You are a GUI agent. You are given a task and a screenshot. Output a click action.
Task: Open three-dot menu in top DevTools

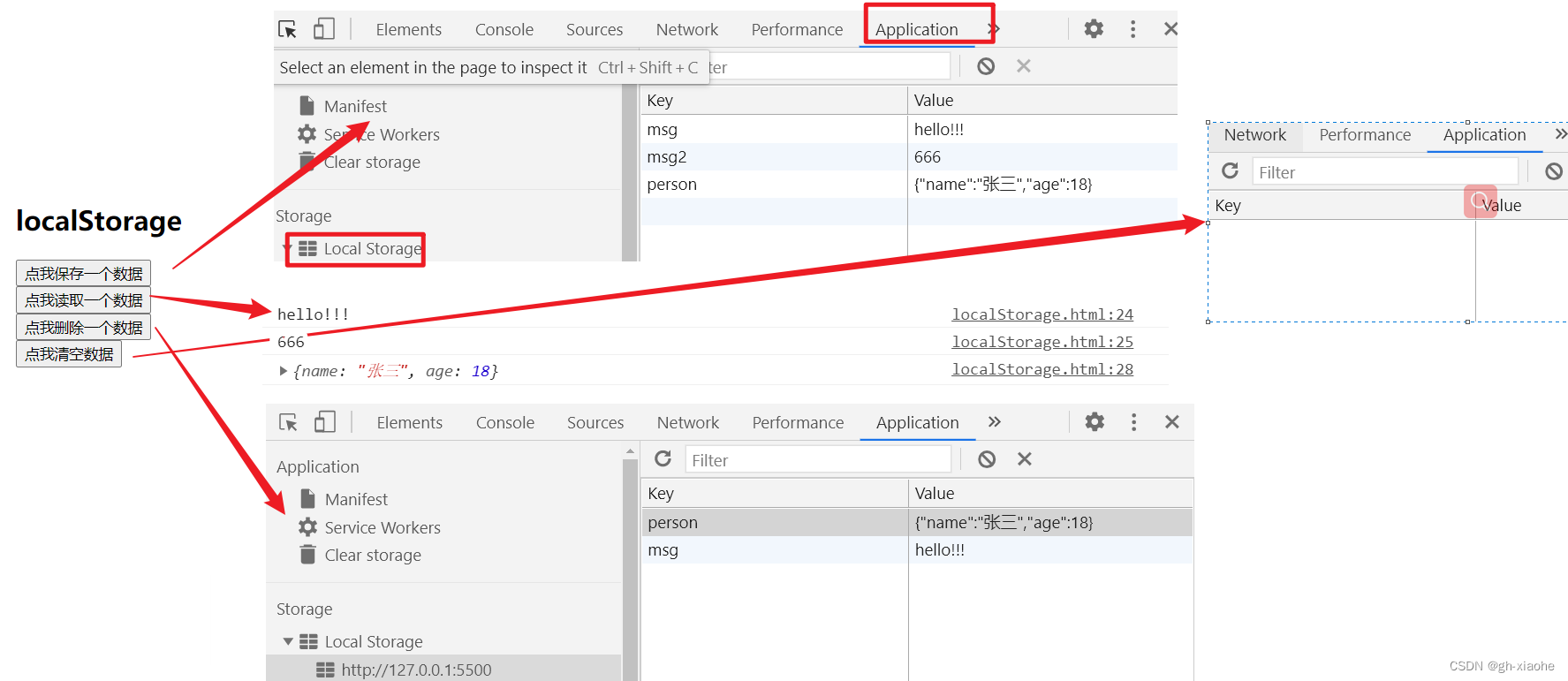click(x=1132, y=29)
